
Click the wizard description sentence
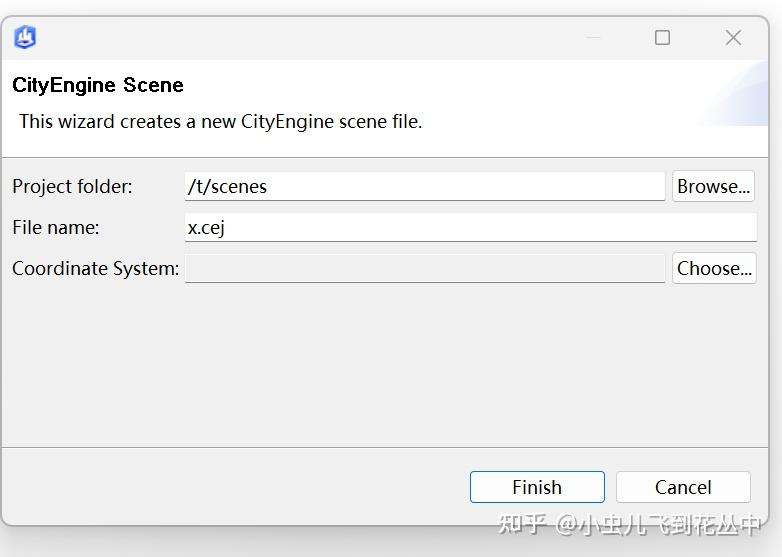point(220,121)
